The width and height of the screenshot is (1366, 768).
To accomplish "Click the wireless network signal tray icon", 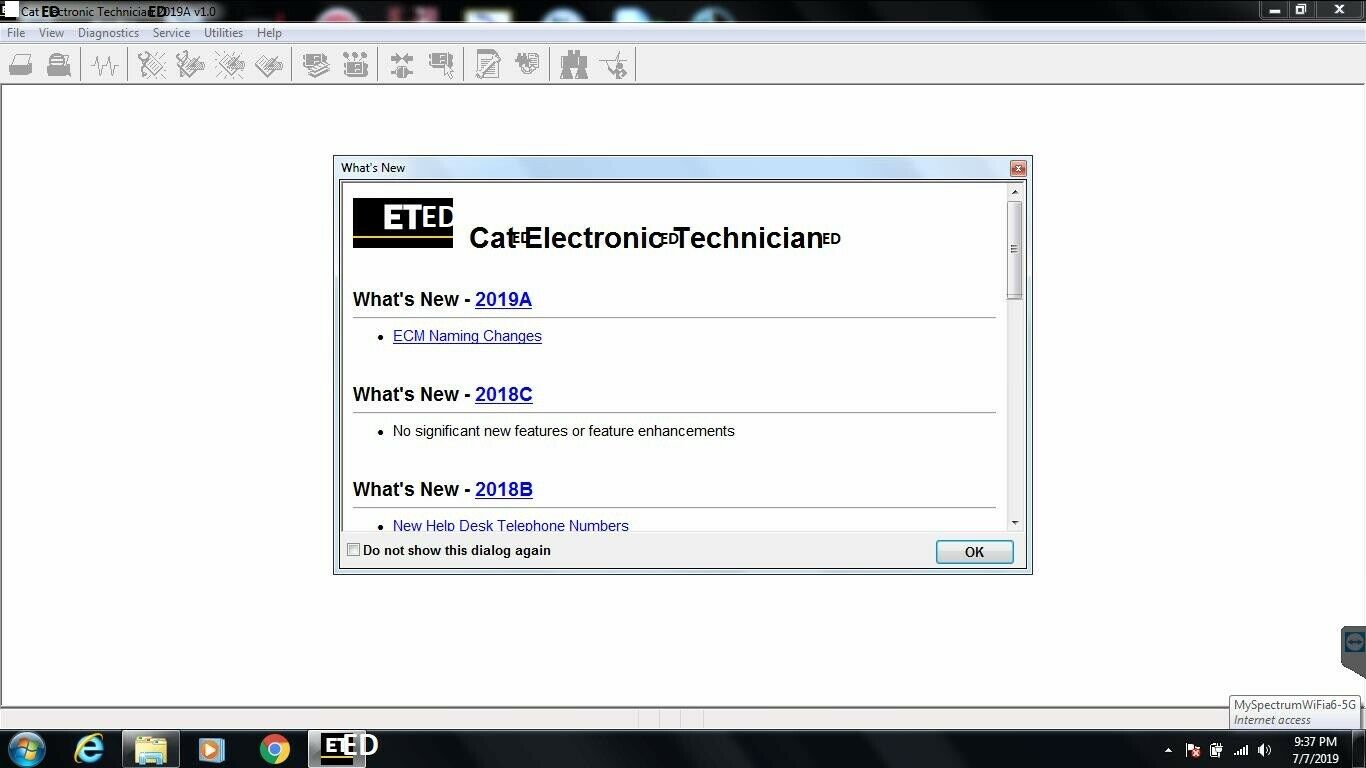I will coord(1241,750).
